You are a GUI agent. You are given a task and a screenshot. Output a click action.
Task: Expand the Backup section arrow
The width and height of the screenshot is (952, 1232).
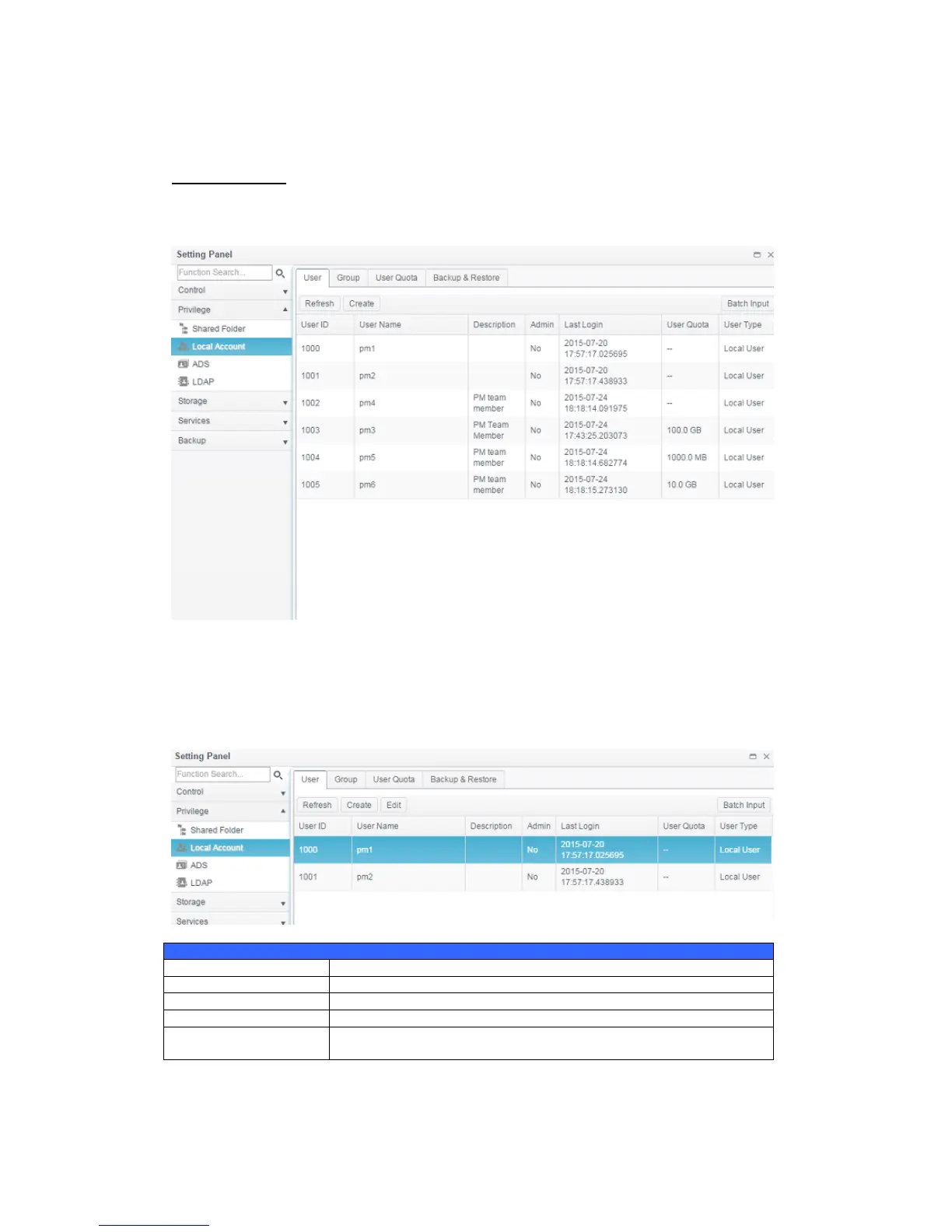point(285,442)
